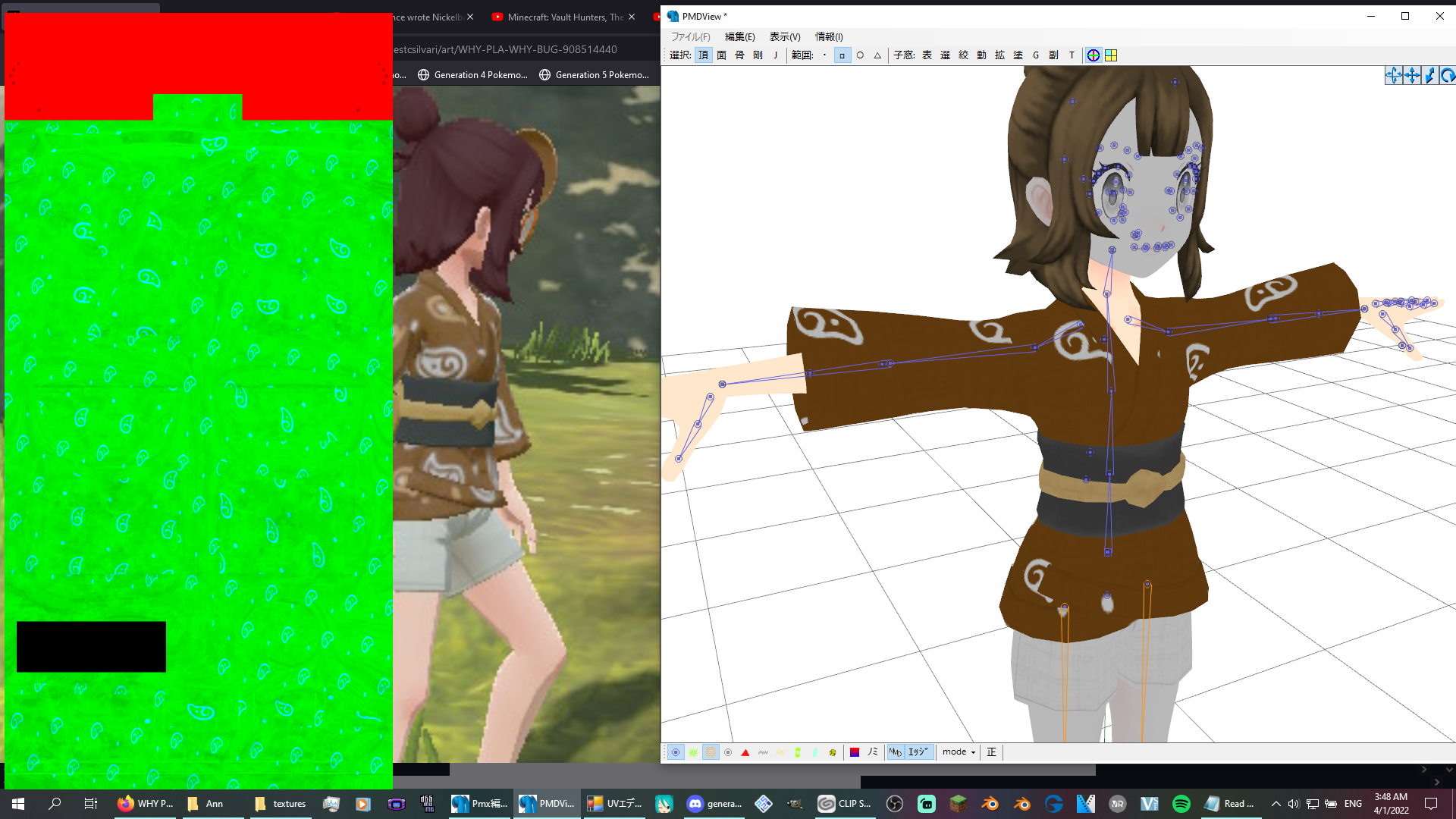Click the pale cyan capsule icon
Image resolution: width=1456 pixels, height=819 pixels.
tap(815, 752)
